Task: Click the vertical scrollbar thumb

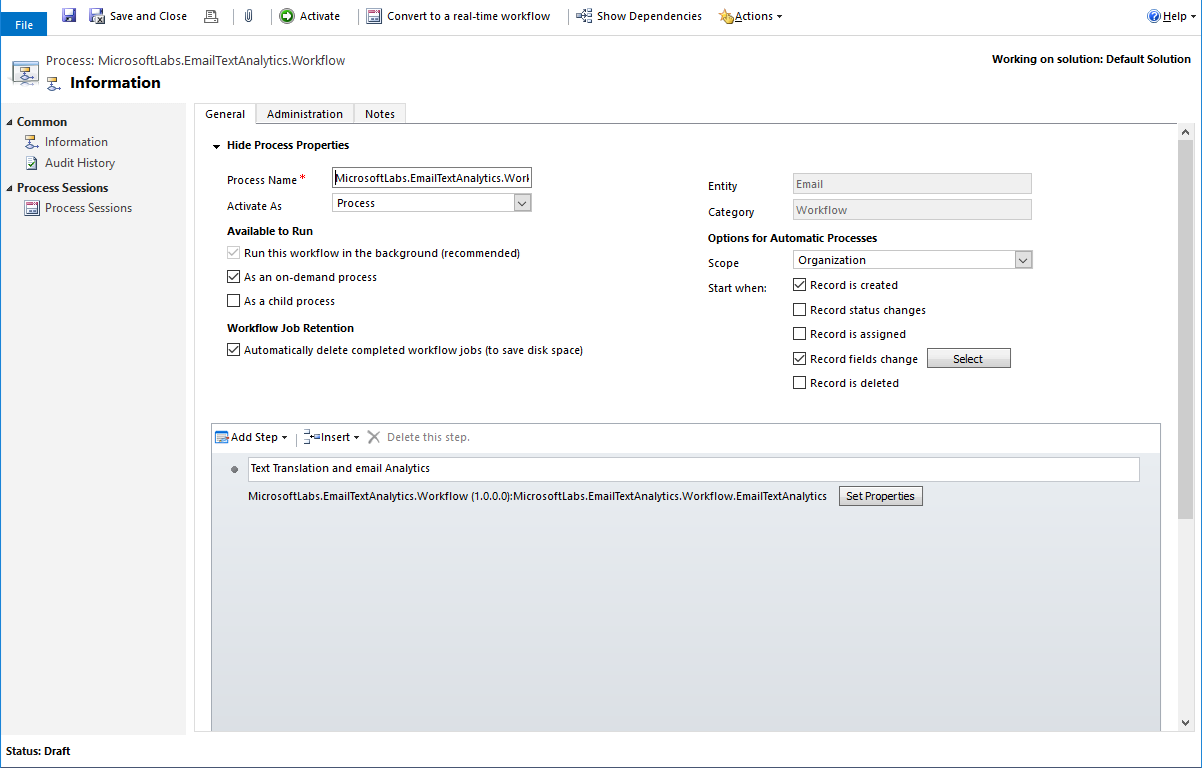Action: [x=1185, y=328]
